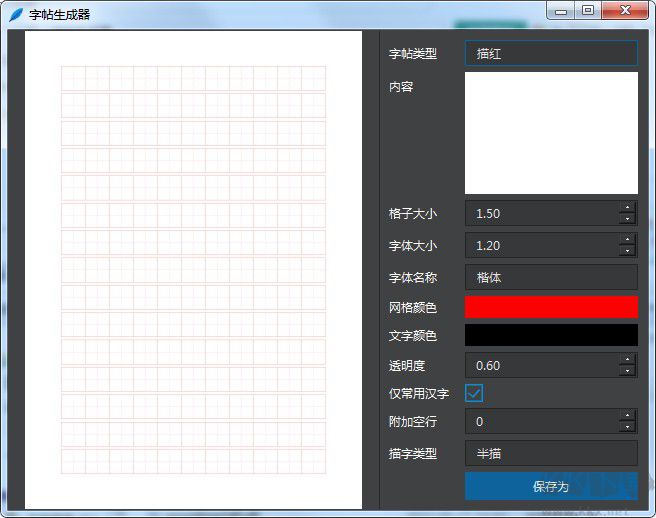Uncheck the 仅常用汉字 checkbox

[x=474, y=393]
